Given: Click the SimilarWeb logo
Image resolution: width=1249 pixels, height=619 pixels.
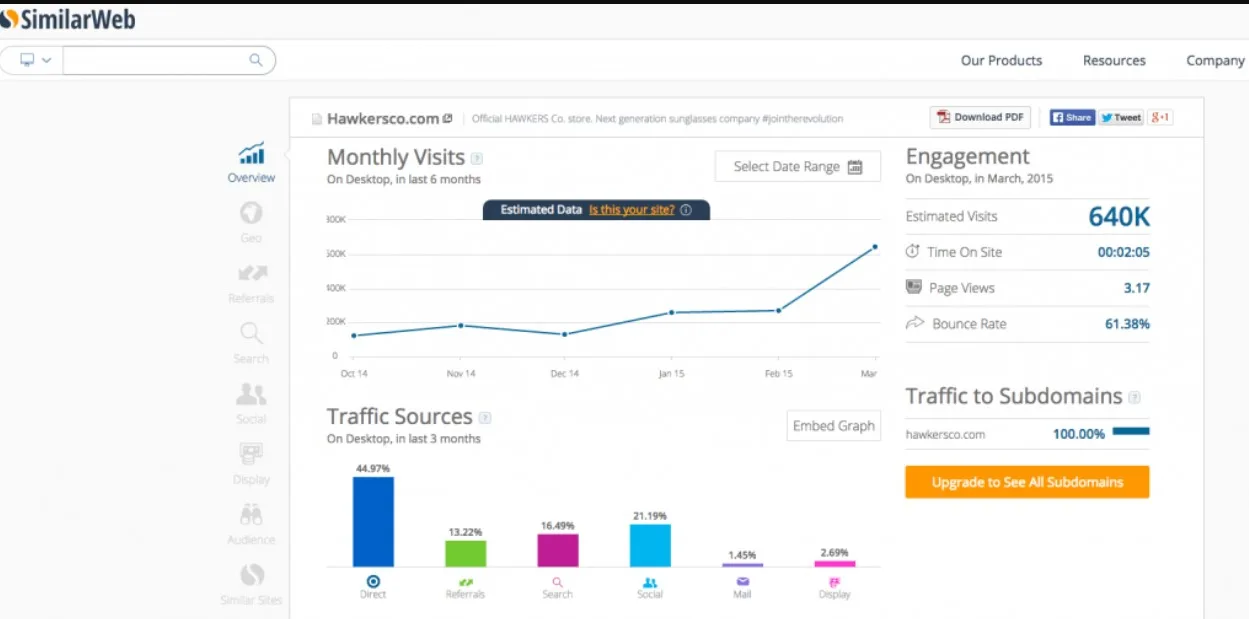Looking at the screenshot, I should click(x=68, y=18).
